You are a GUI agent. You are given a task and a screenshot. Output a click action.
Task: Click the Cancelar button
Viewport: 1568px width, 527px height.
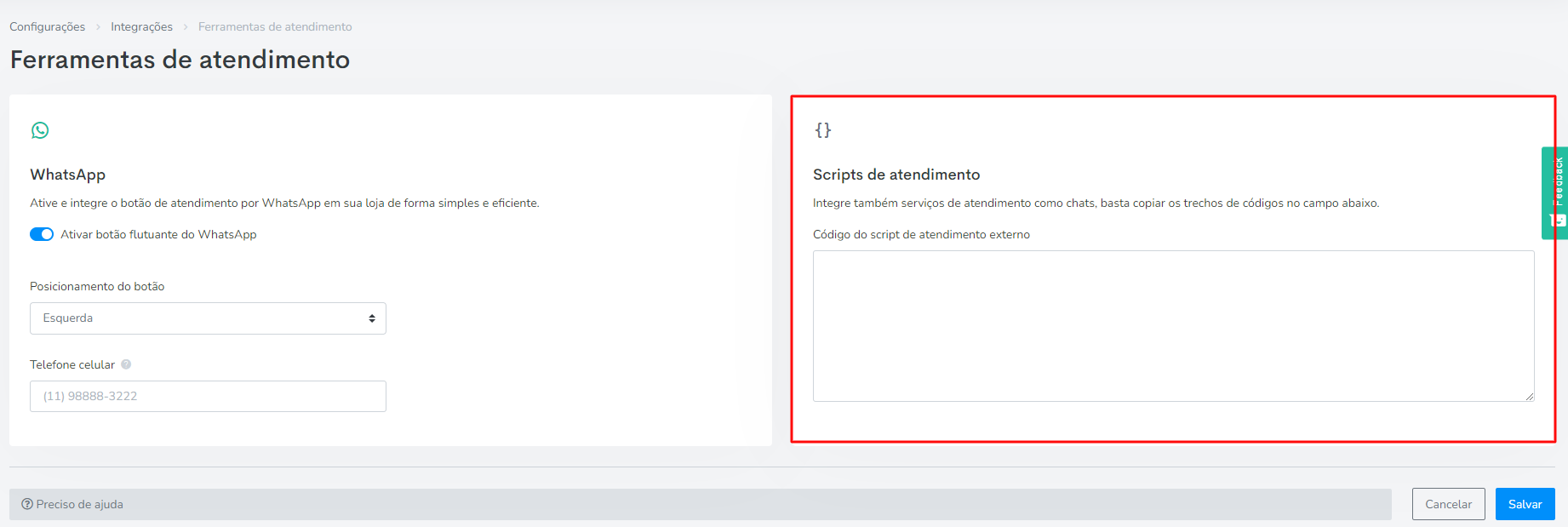(x=1448, y=504)
